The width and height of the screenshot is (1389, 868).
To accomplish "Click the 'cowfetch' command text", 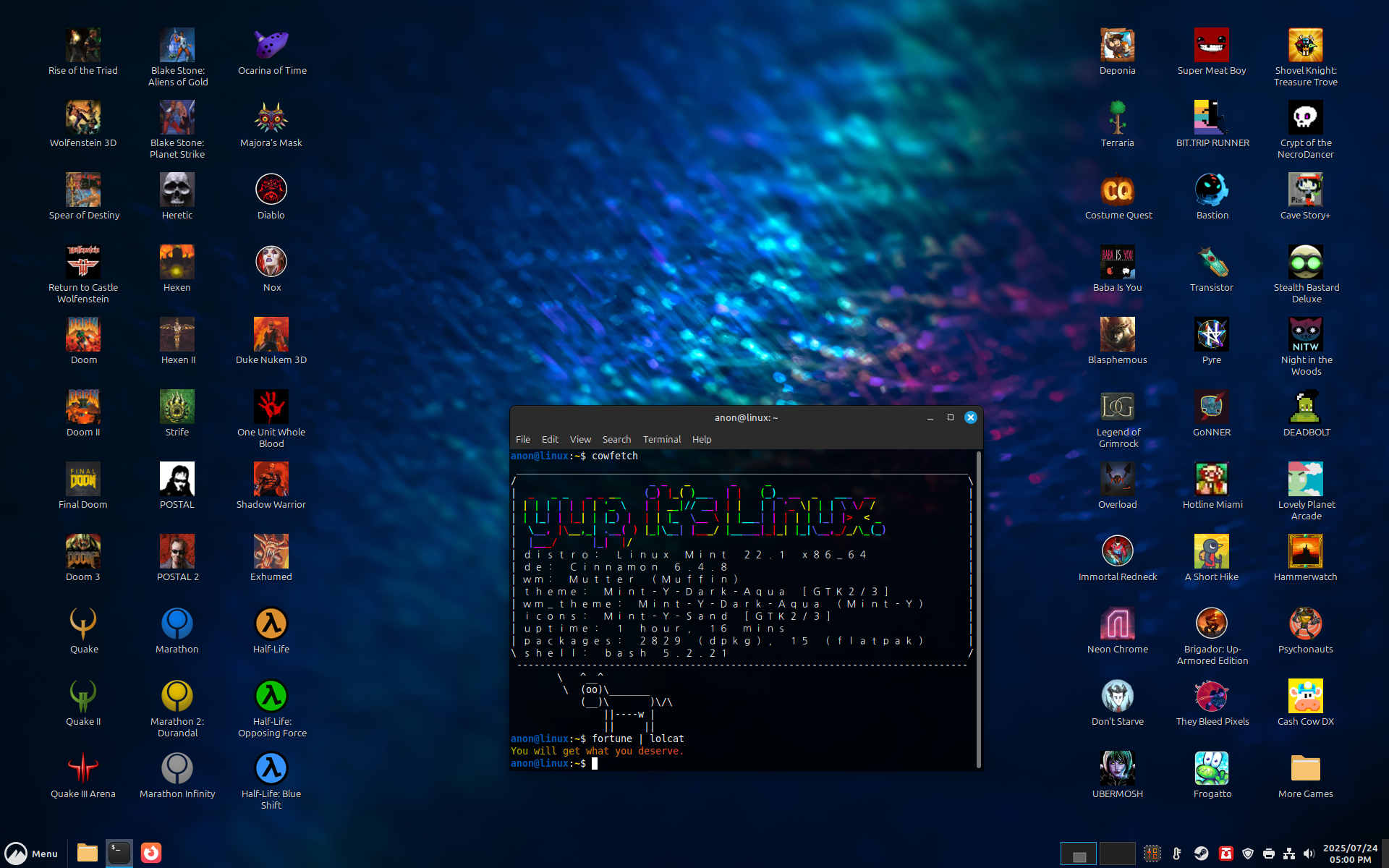I will click(x=615, y=456).
